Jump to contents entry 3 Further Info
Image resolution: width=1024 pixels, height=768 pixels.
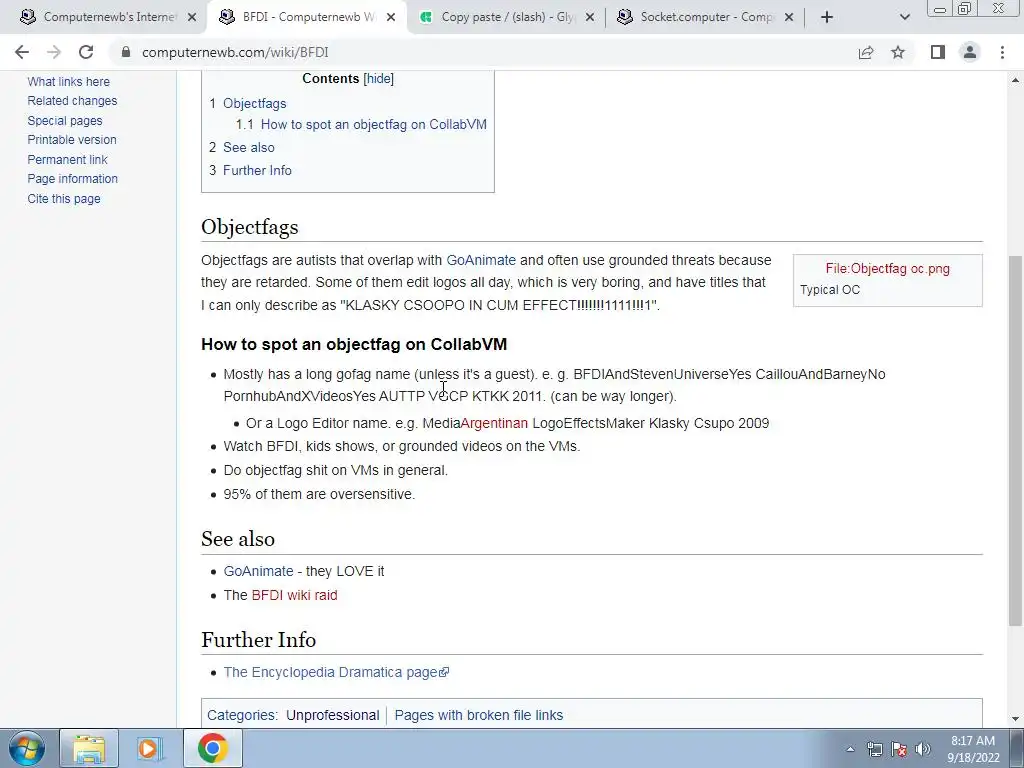(250, 170)
